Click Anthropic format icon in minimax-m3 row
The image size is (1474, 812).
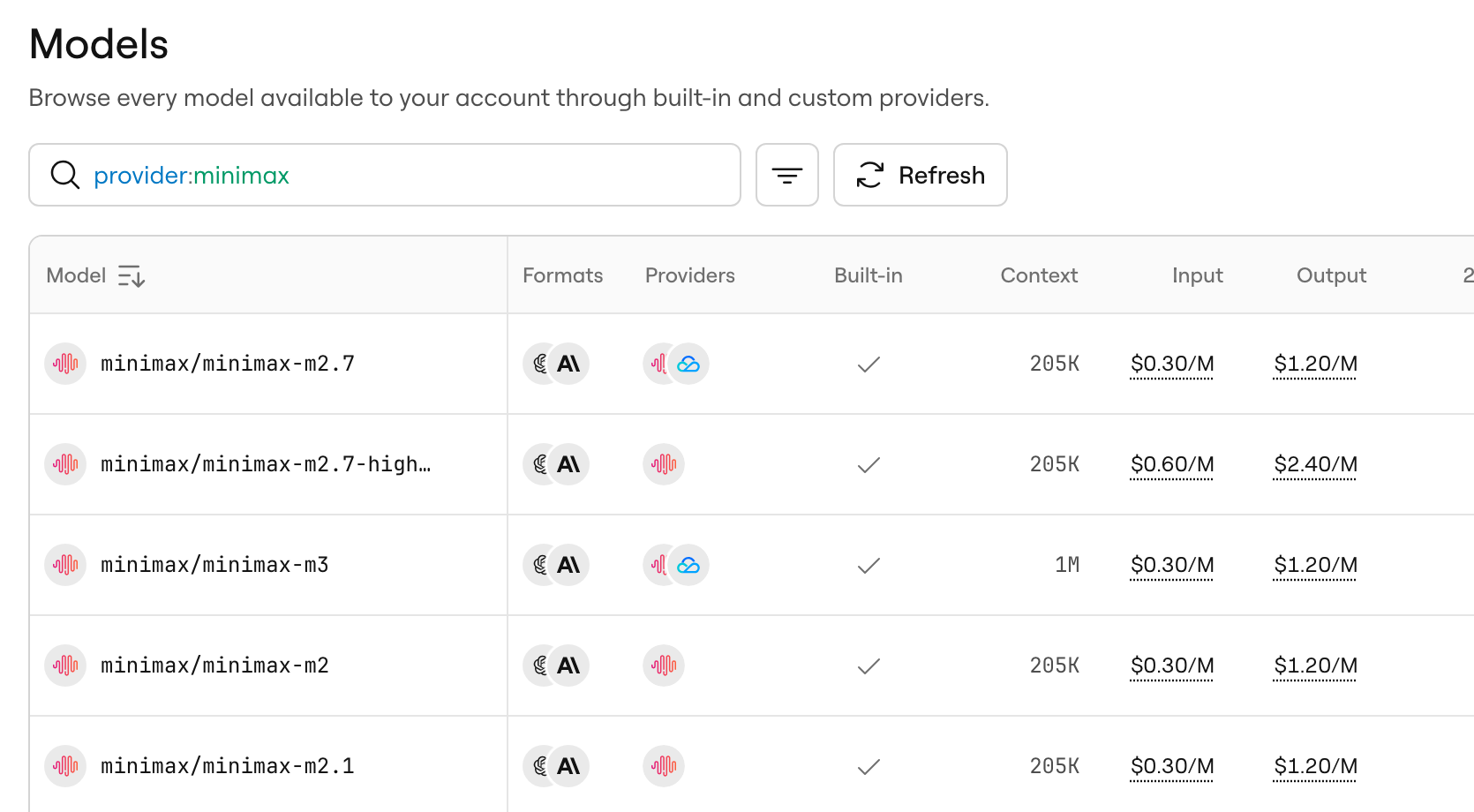coord(569,565)
